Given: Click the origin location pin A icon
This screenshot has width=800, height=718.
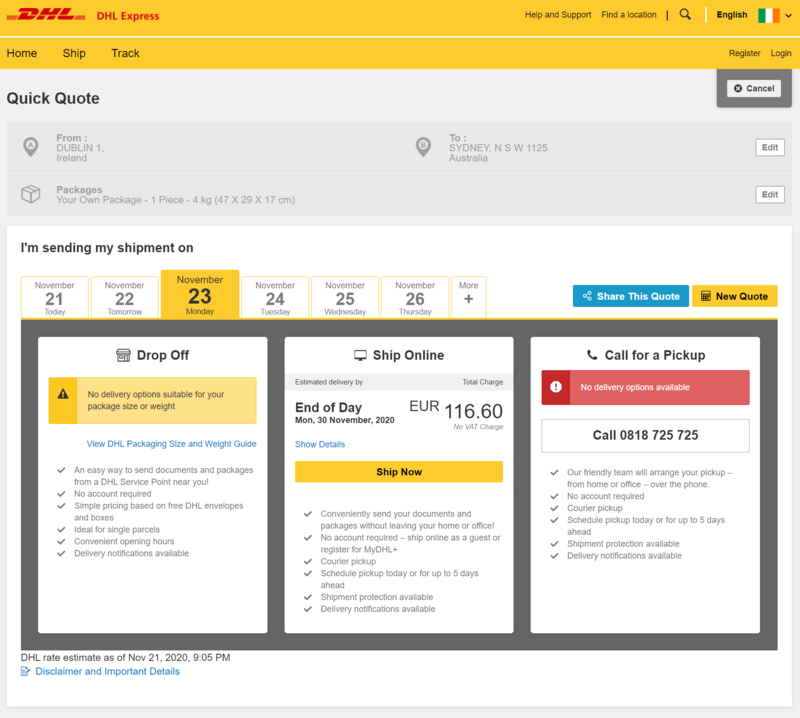Looking at the screenshot, I should (x=31, y=147).
